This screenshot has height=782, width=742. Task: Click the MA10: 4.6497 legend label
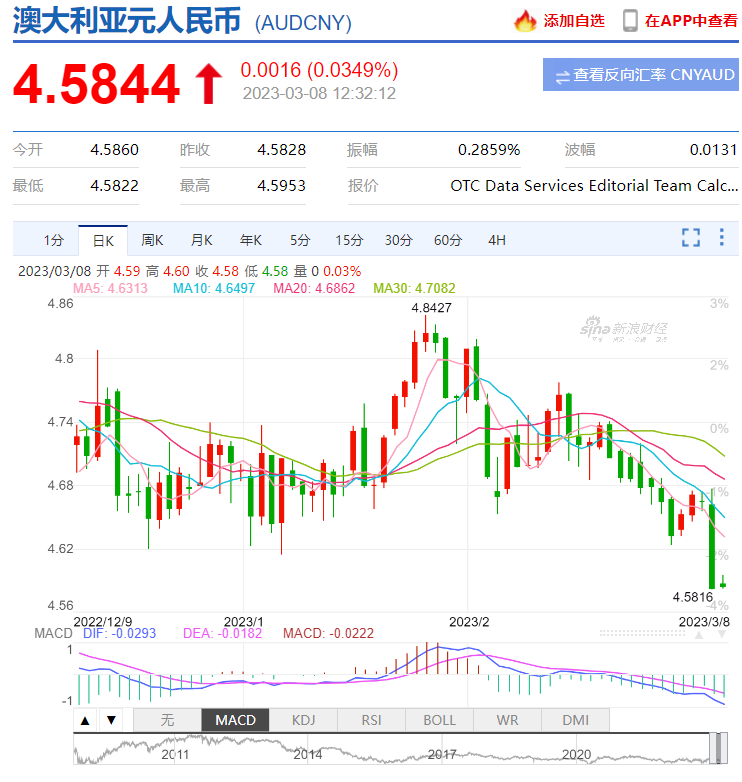click(214, 288)
